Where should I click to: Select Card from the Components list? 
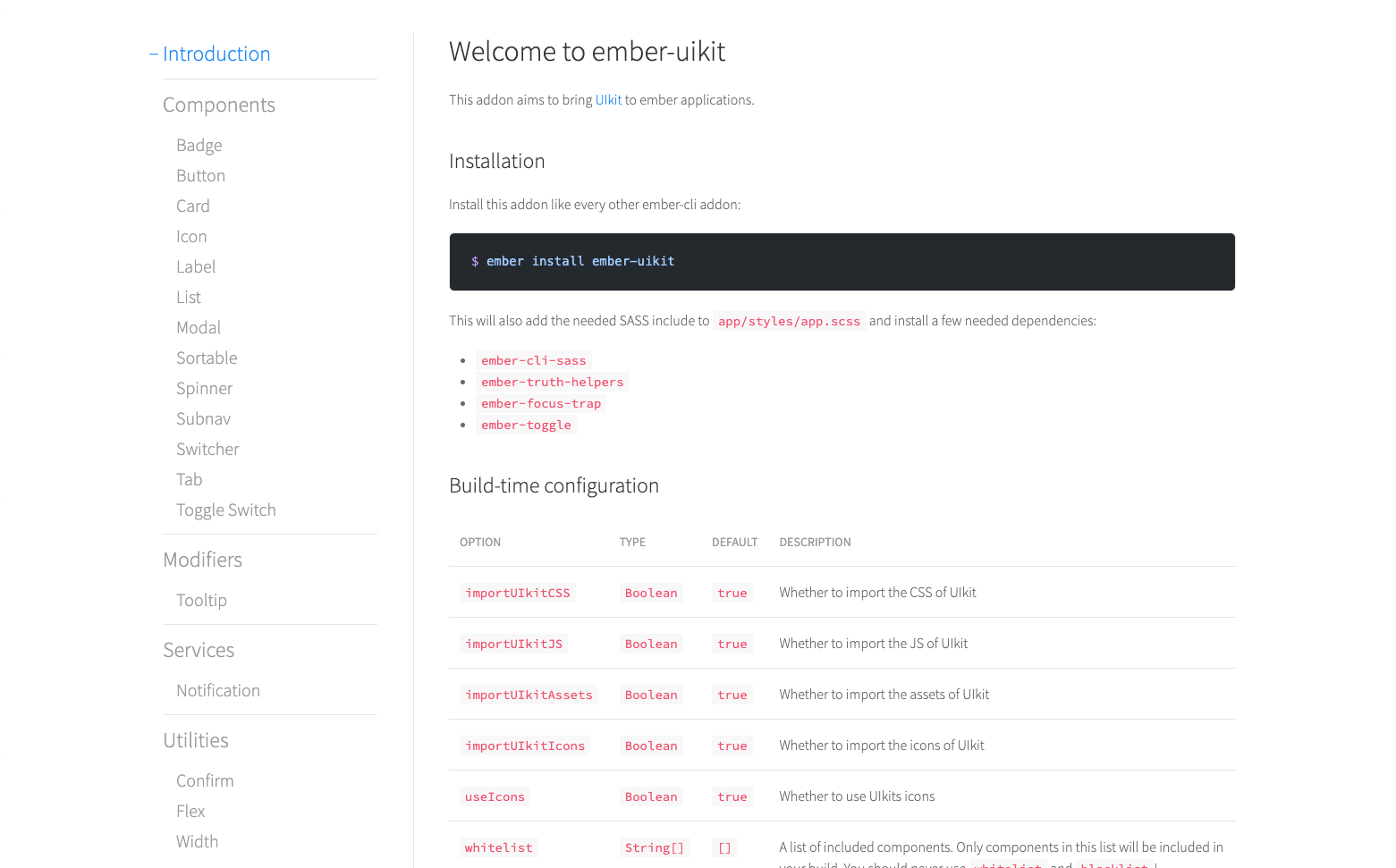[x=193, y=206]
